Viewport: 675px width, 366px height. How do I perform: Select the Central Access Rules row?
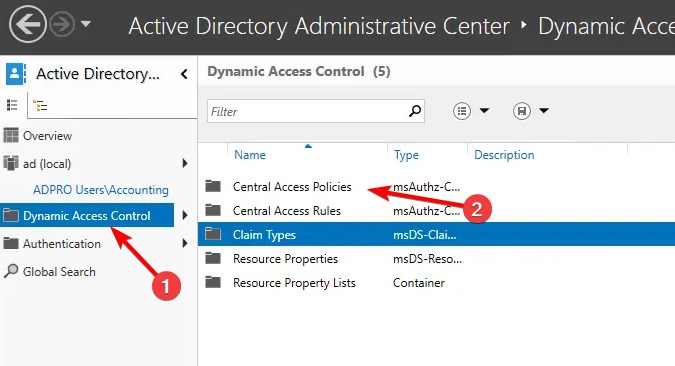437,211
